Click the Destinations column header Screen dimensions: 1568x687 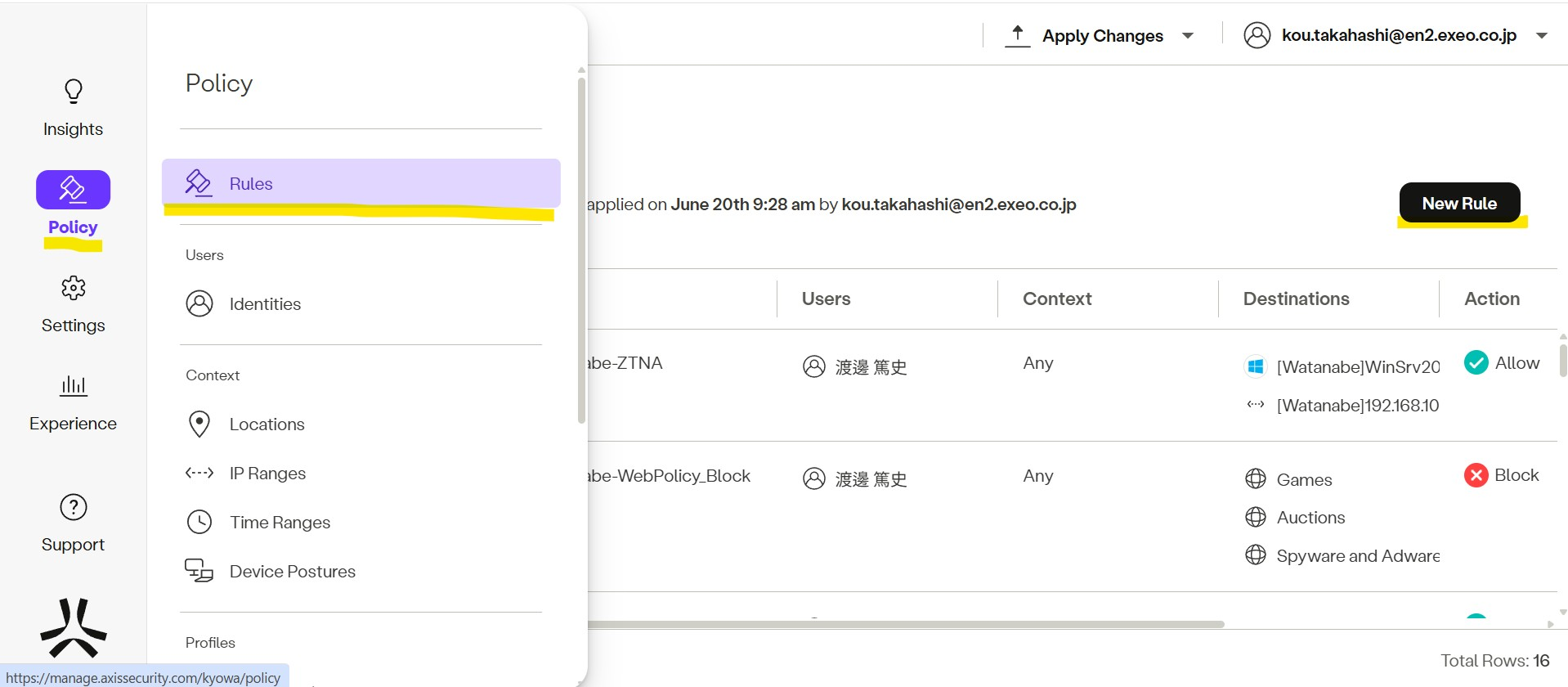[1296, 299]
